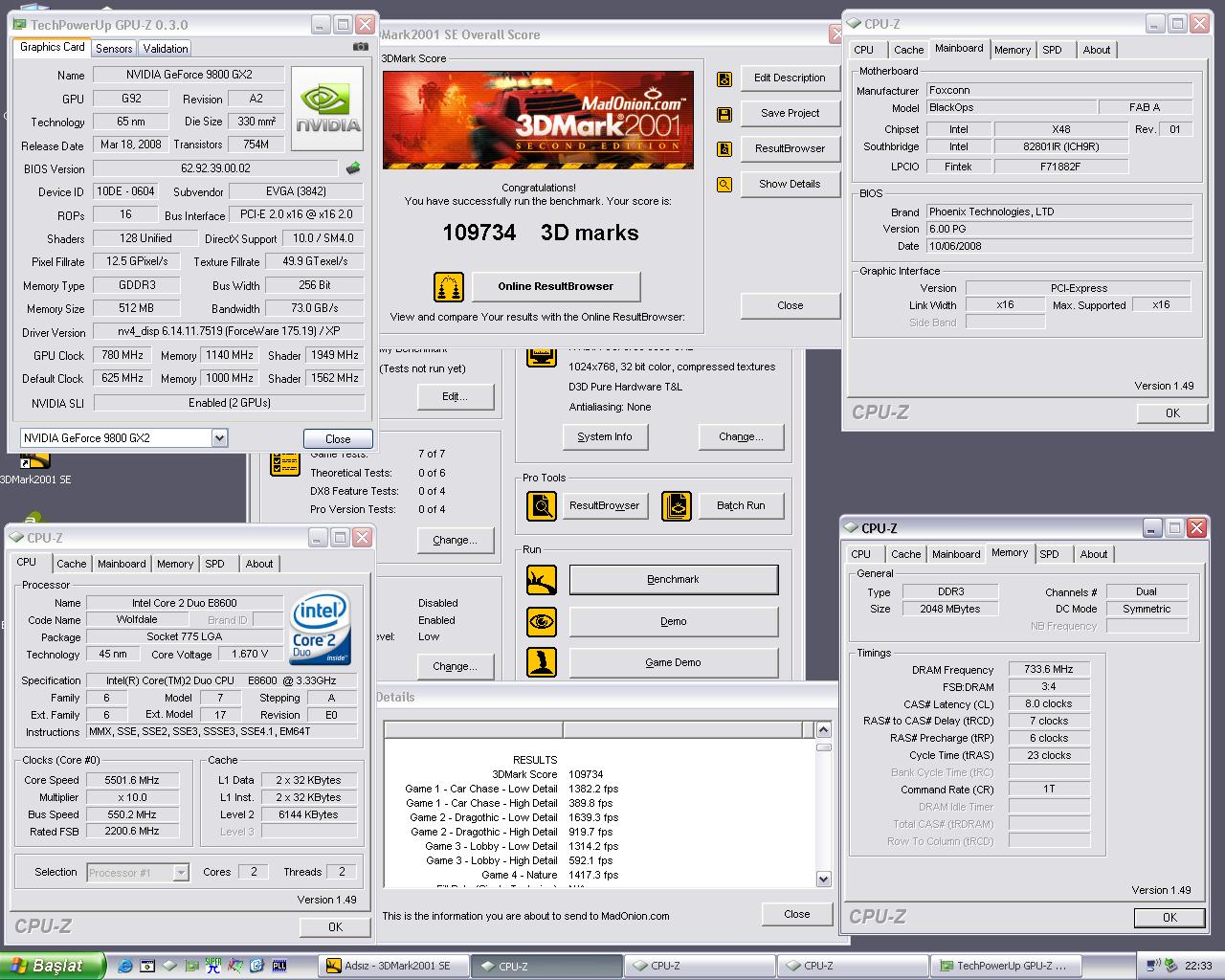Open the Sensors tab in GPU-Z
Screen dimensions: 1225x980
click(114, 49)
